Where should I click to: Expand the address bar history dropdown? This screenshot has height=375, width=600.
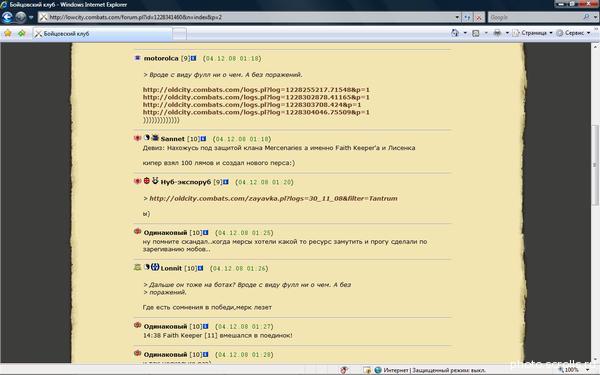coord(457,17)
